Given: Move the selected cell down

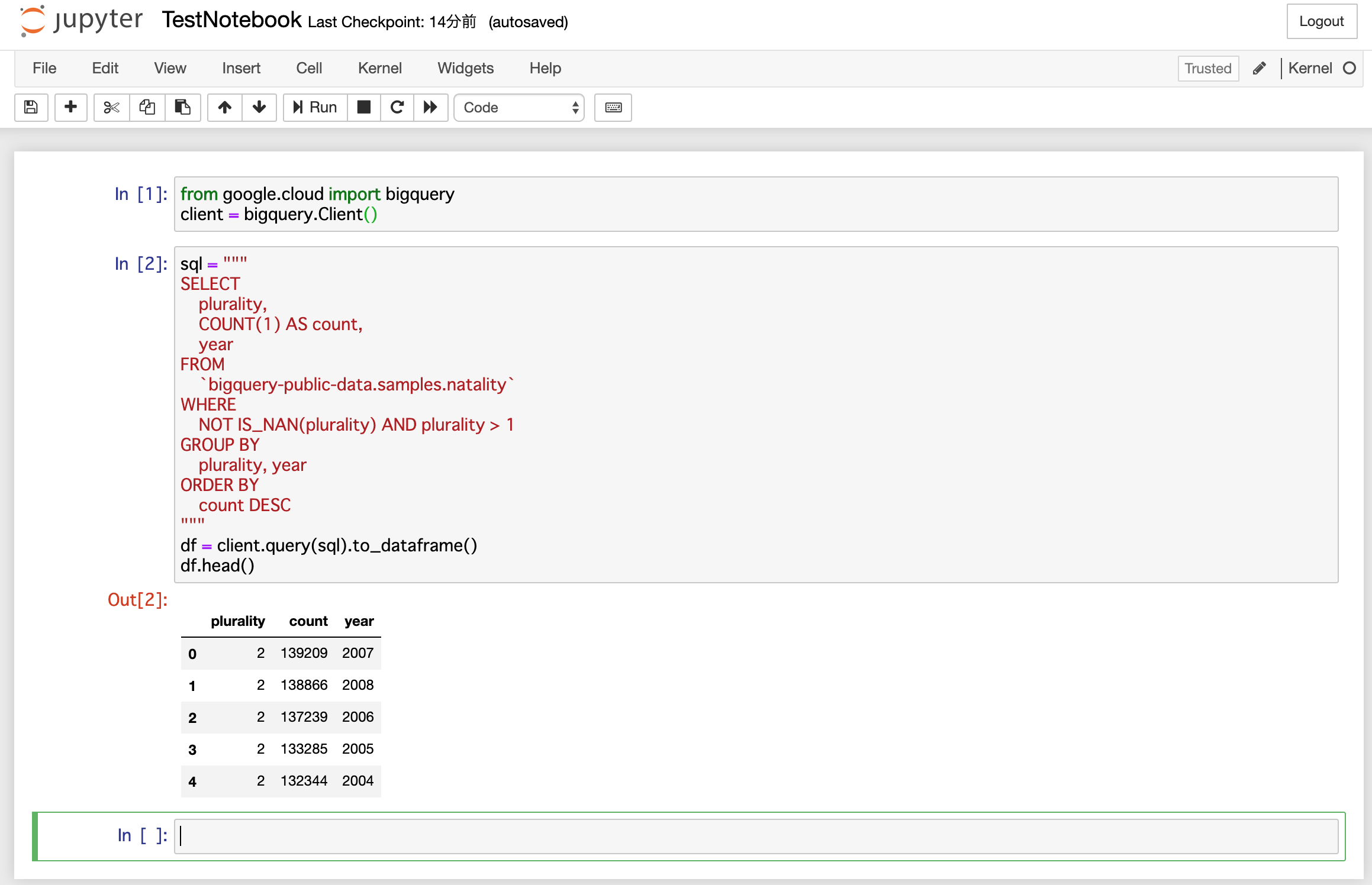Looking at the screenshot, I should click(x=259, y=108).
